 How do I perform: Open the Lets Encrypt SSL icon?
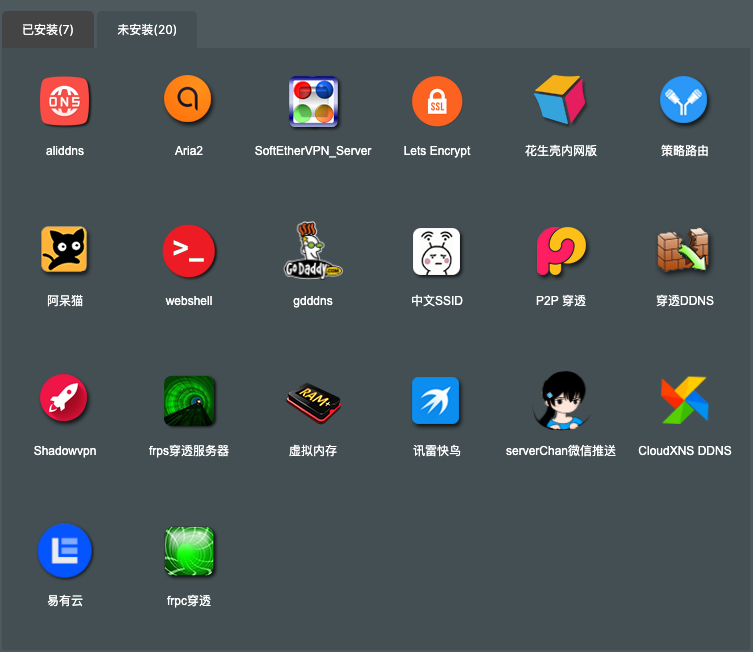(x=437, y=101)
